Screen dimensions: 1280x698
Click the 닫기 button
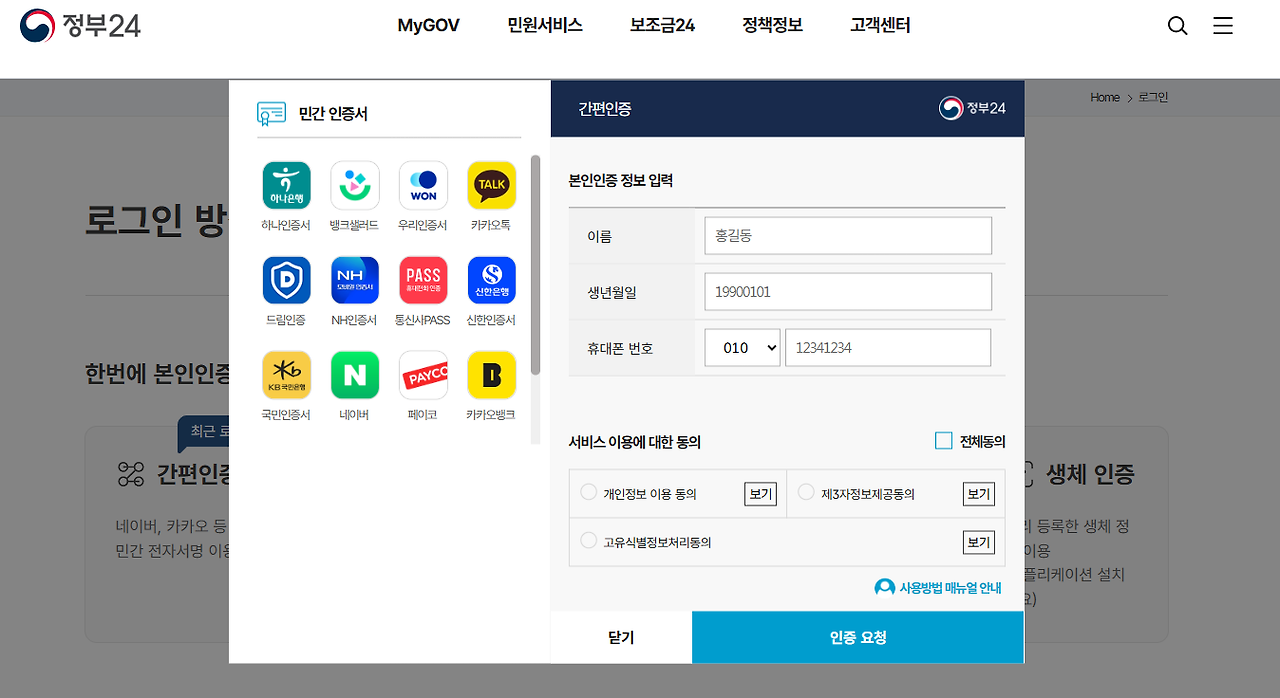pos(621,637)
